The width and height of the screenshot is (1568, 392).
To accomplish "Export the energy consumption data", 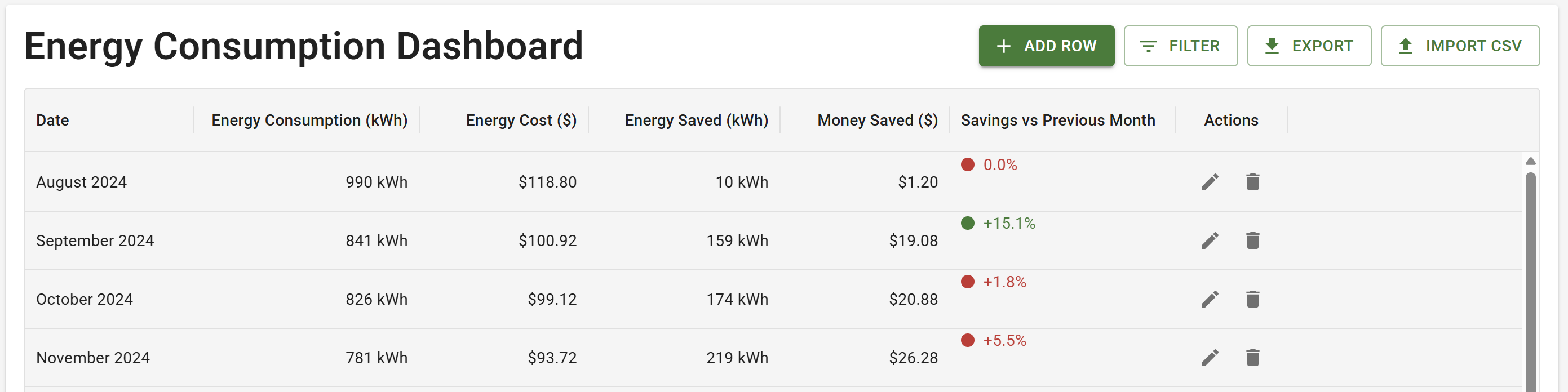I will [1309, 46].
